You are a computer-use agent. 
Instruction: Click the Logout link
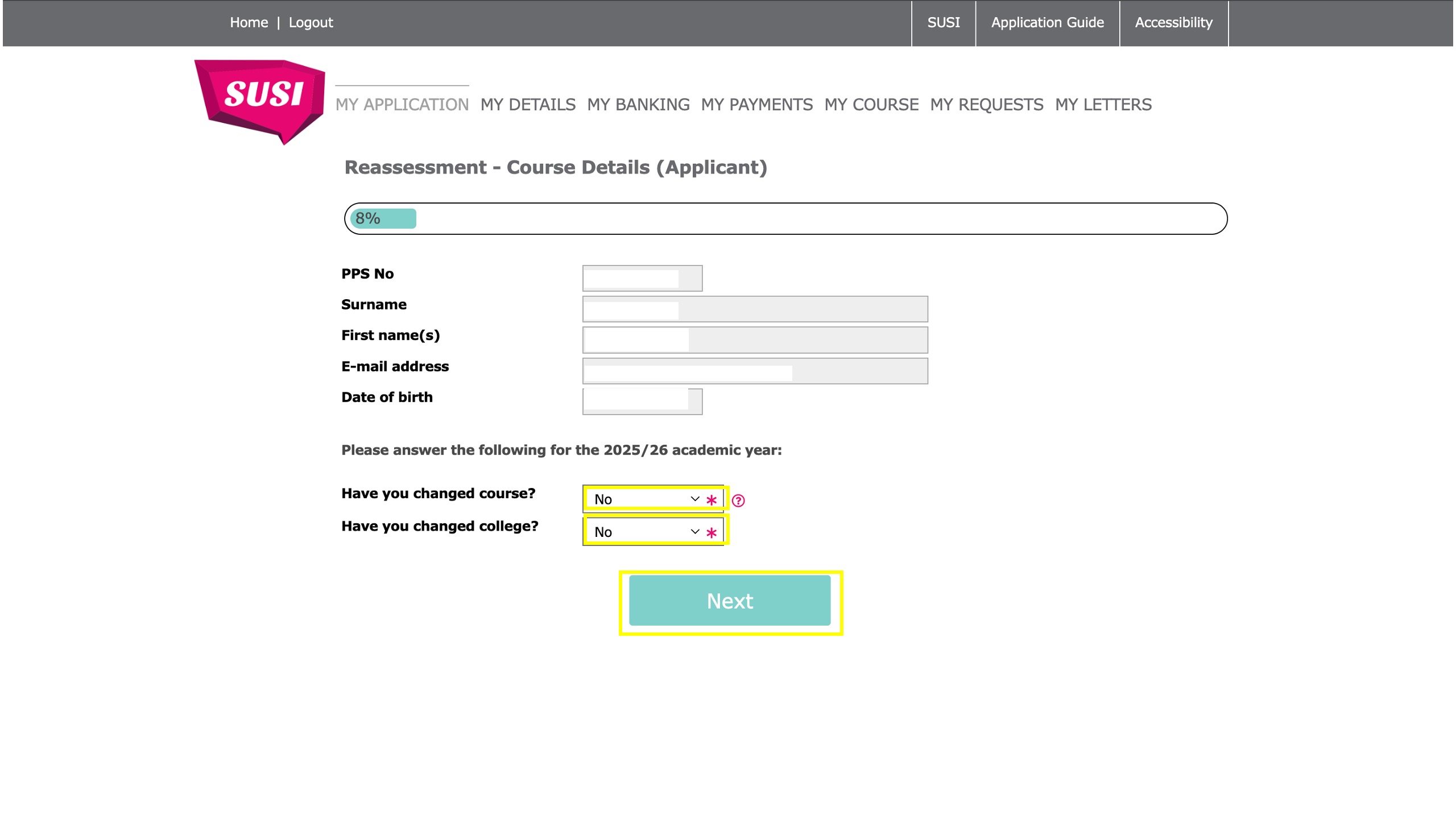[x=311, y=23]
